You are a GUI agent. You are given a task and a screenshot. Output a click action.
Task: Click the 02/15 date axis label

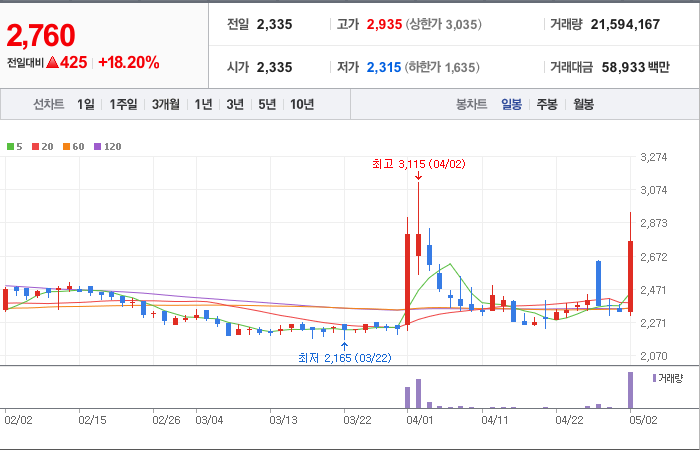coord(92,421)
